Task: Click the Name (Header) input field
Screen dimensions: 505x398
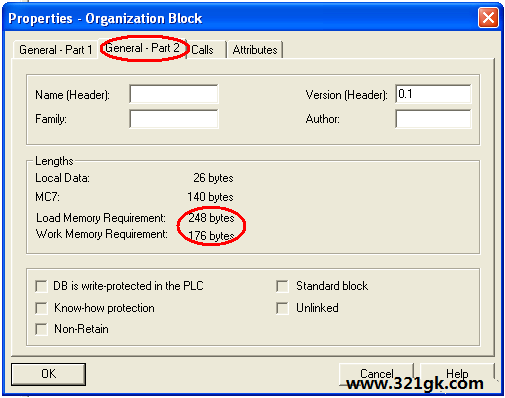Action: [x=174, y=94]
